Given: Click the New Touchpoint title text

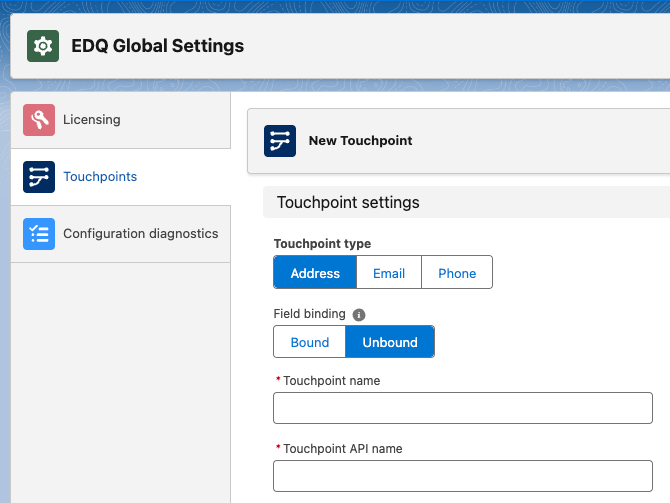Looking at the screenshot, I should pyautogui.click(x=360, y=141).
